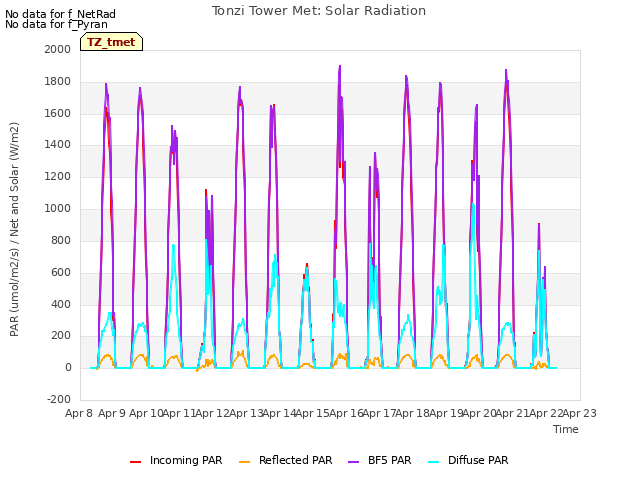
Task: Click the chart title Tonzi Tower Met: Solar Radiation
Action: (319, 11)
